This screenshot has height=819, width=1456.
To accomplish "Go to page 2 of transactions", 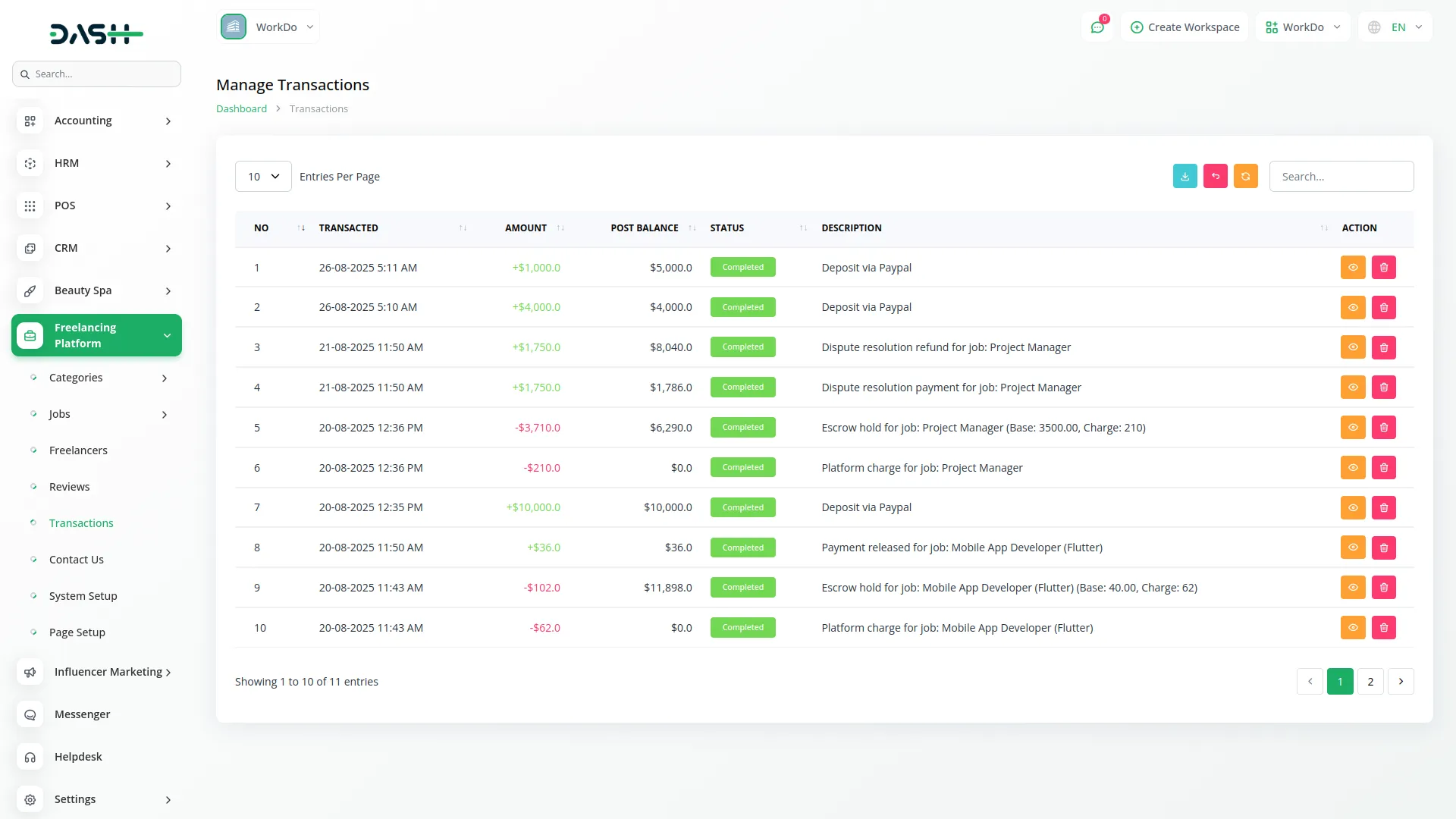I will 1370,681.
